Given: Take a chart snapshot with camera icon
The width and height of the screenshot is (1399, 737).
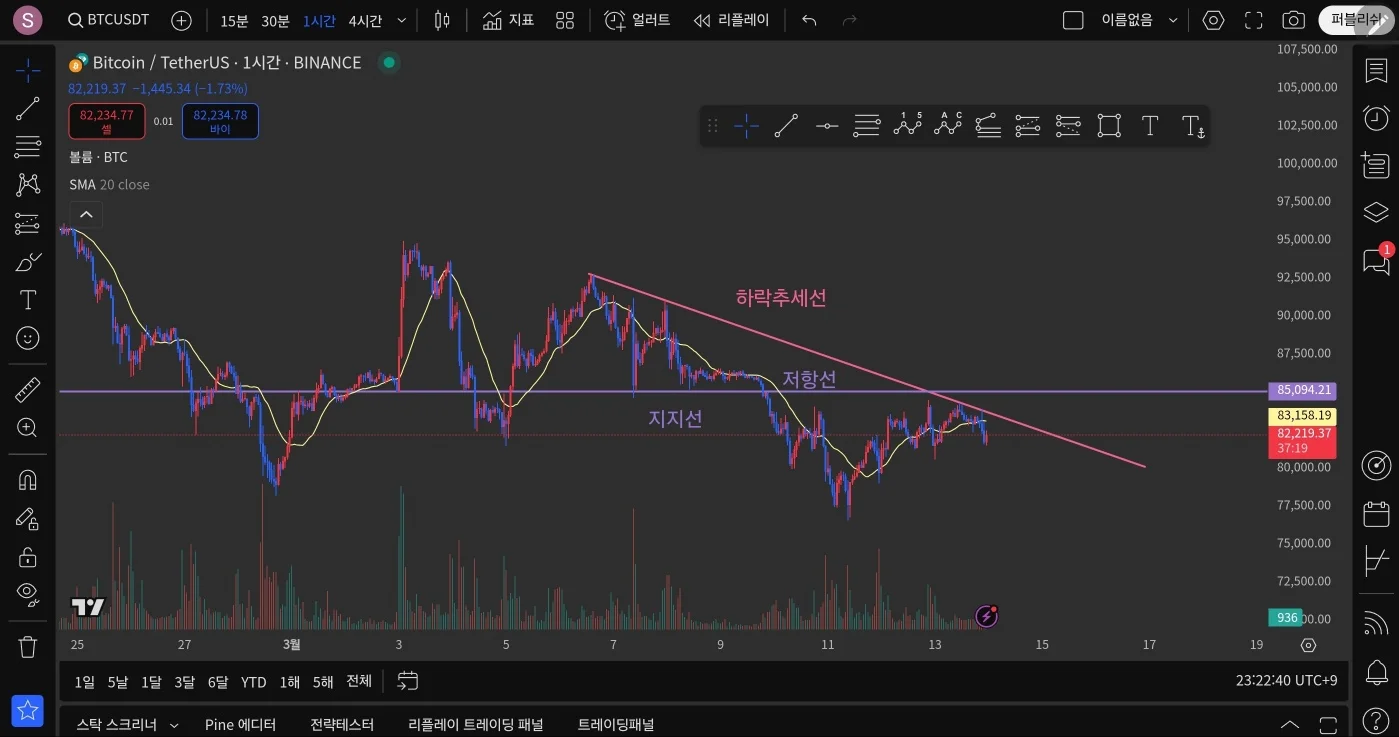Looking at the screenshot, I should 1294,20.
